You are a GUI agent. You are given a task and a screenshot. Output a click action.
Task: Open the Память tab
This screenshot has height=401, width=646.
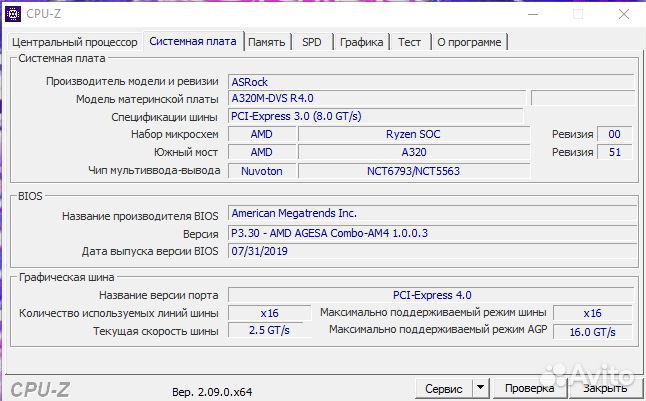(x=267, y=42)
